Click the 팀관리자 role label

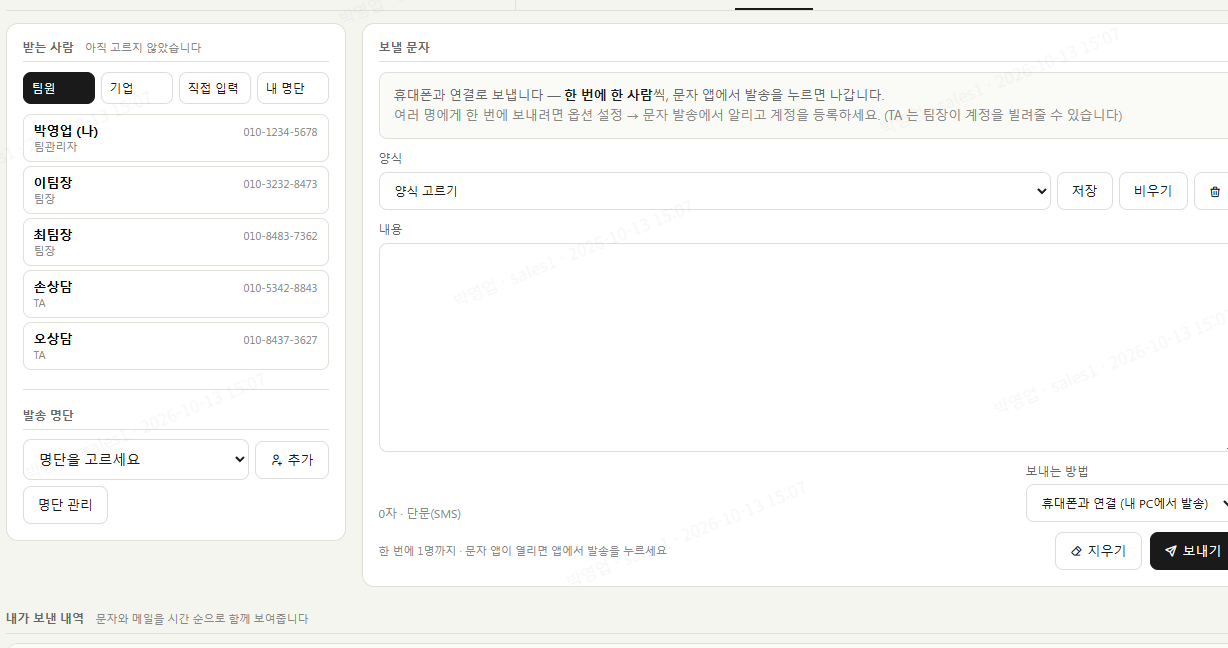click(55, 147)
